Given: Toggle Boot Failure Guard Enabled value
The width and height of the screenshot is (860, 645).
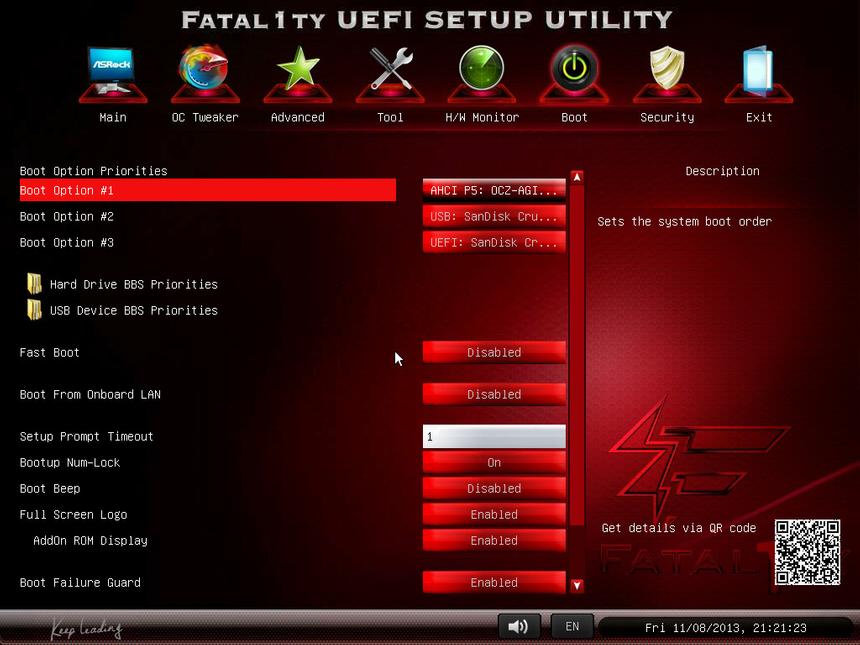Looking at the screenshot, I should coord(494,582).
